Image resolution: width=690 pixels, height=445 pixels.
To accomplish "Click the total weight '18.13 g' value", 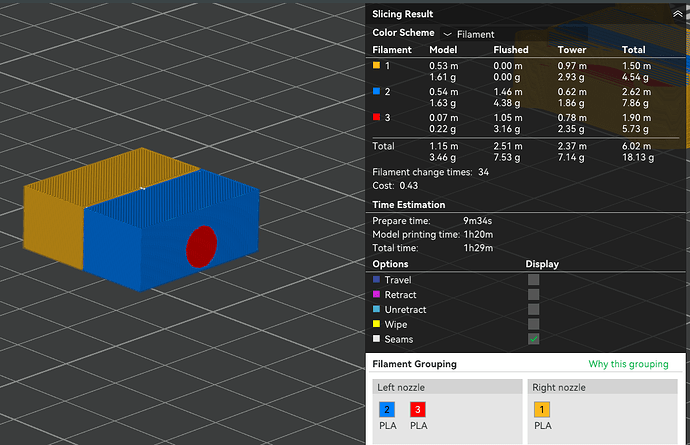I will (638, 158).
